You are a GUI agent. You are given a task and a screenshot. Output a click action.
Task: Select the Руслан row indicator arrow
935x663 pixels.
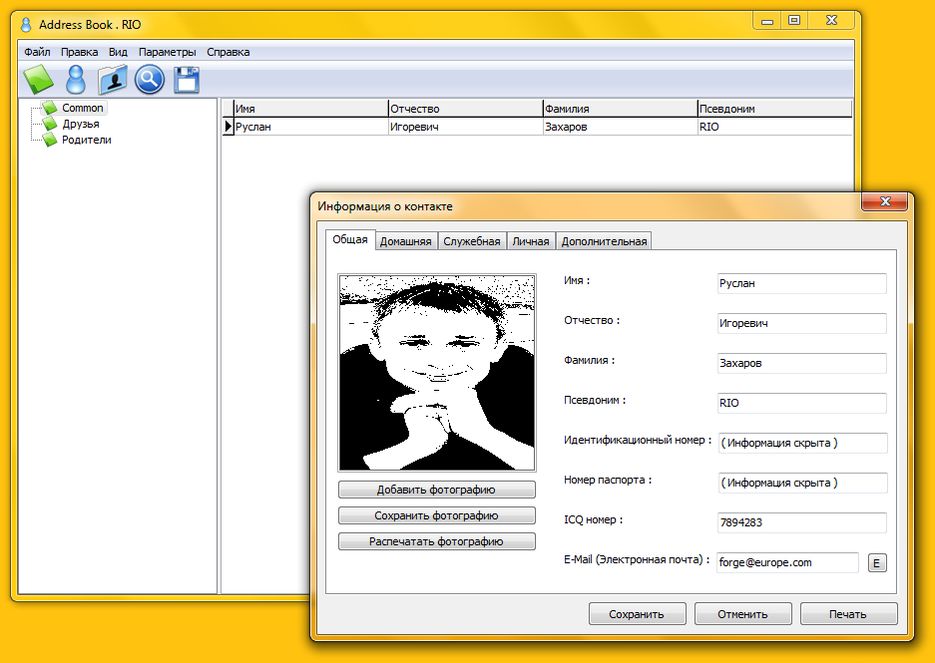(x=228, y=127)
